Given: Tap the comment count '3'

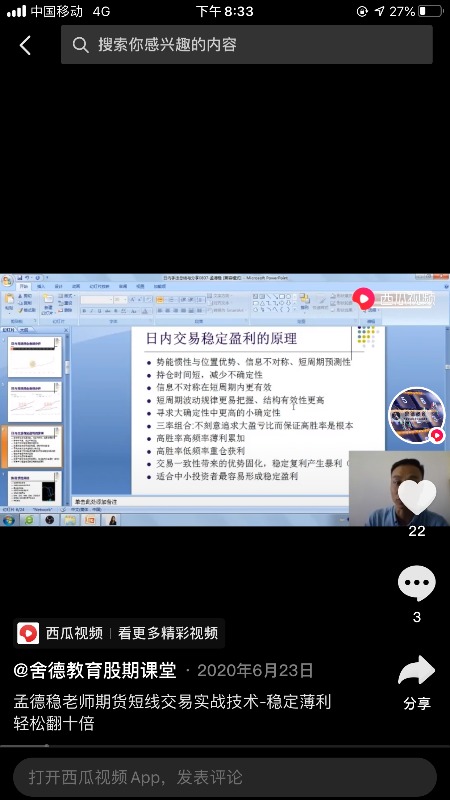Looking at the screenshot, I should click(417, 617).
